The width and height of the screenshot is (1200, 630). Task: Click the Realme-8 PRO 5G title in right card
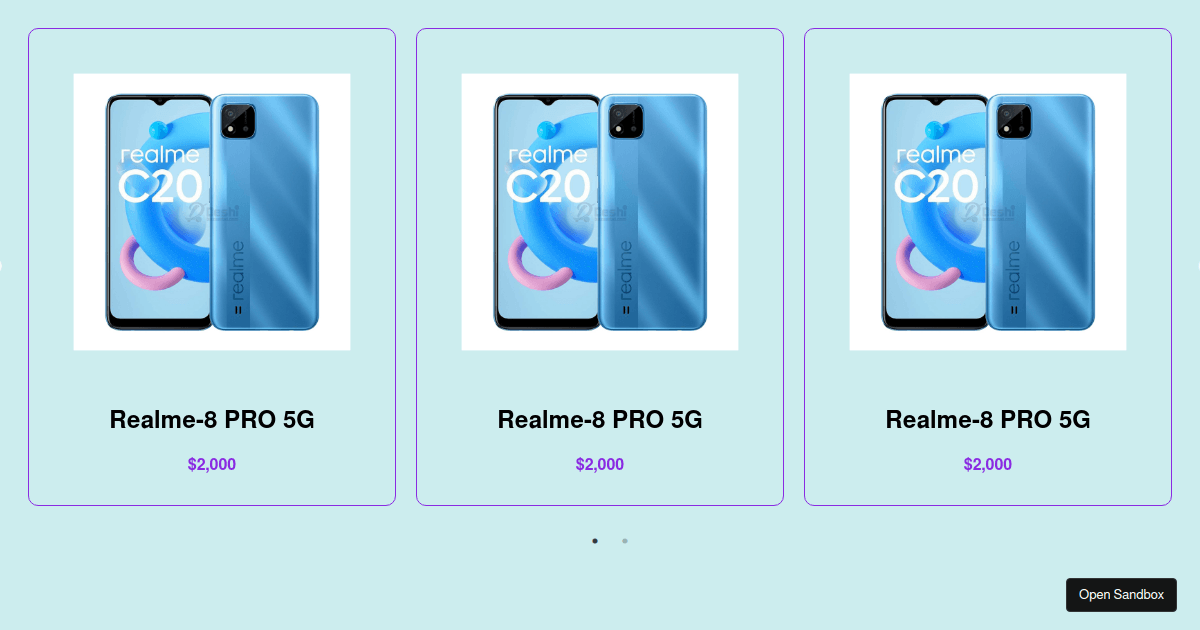pos(988,420)
